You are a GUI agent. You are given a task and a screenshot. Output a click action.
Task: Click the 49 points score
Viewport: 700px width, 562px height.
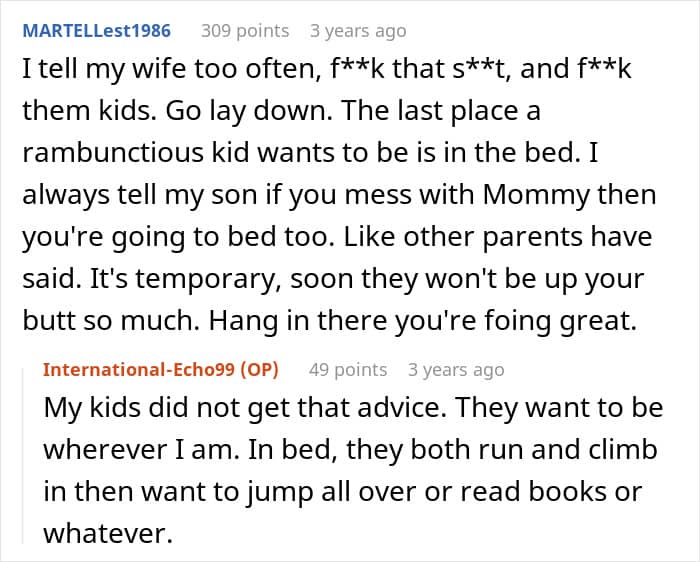coord(347,370)
